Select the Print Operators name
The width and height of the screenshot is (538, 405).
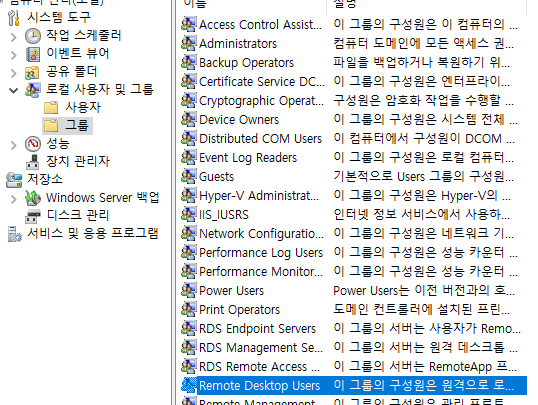[x=239, y=310]
